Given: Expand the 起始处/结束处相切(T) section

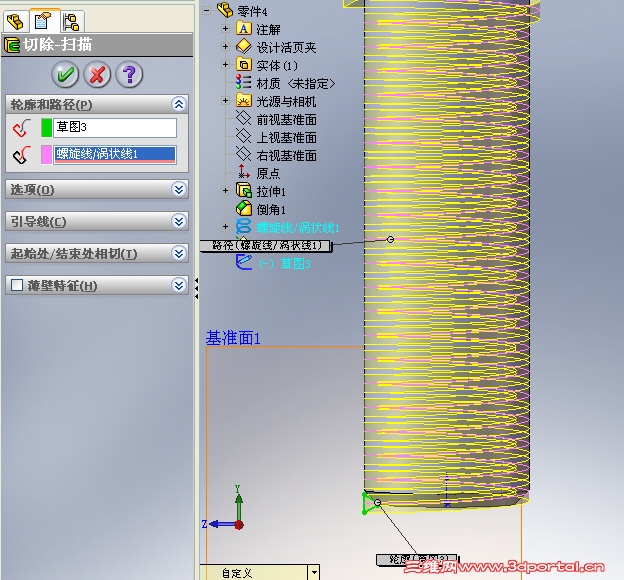Looking at the screenshot, I should coord(179,253).
